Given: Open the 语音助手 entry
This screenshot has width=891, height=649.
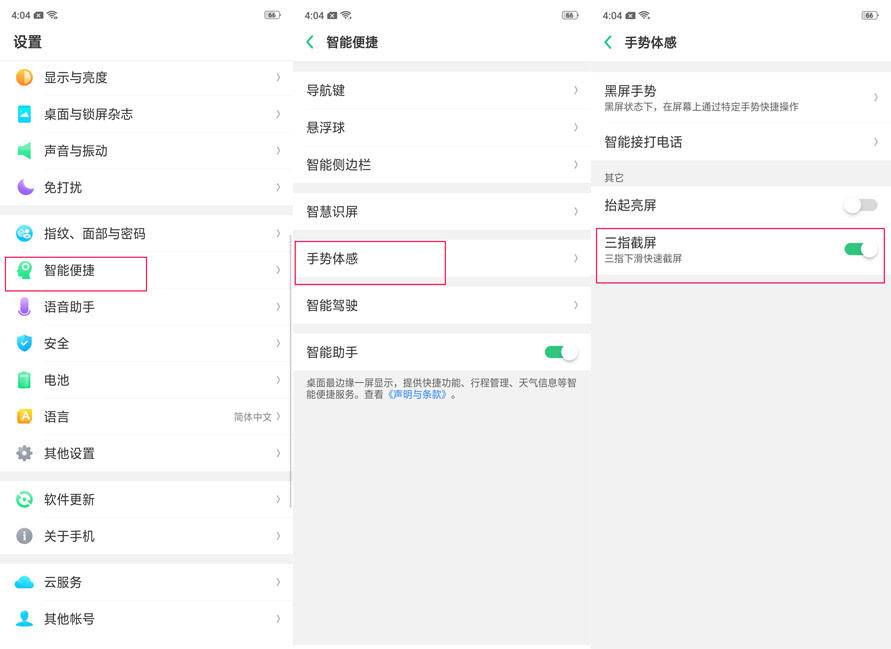Looking at the screenshot, I should [x=146, y=307].
